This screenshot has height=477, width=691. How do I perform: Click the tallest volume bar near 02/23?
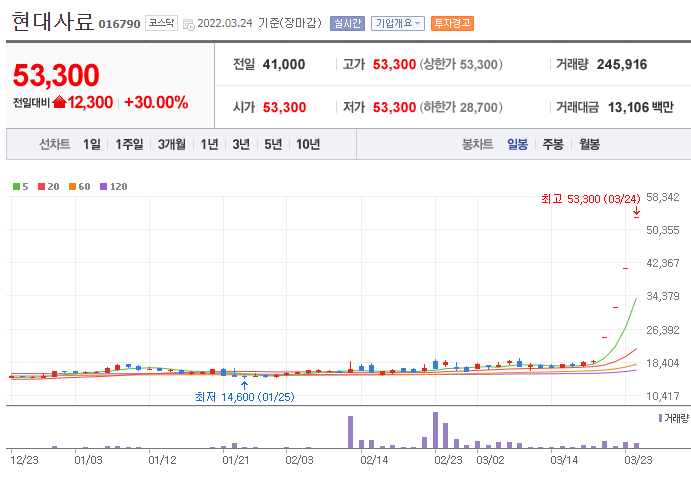click(435, 430)
